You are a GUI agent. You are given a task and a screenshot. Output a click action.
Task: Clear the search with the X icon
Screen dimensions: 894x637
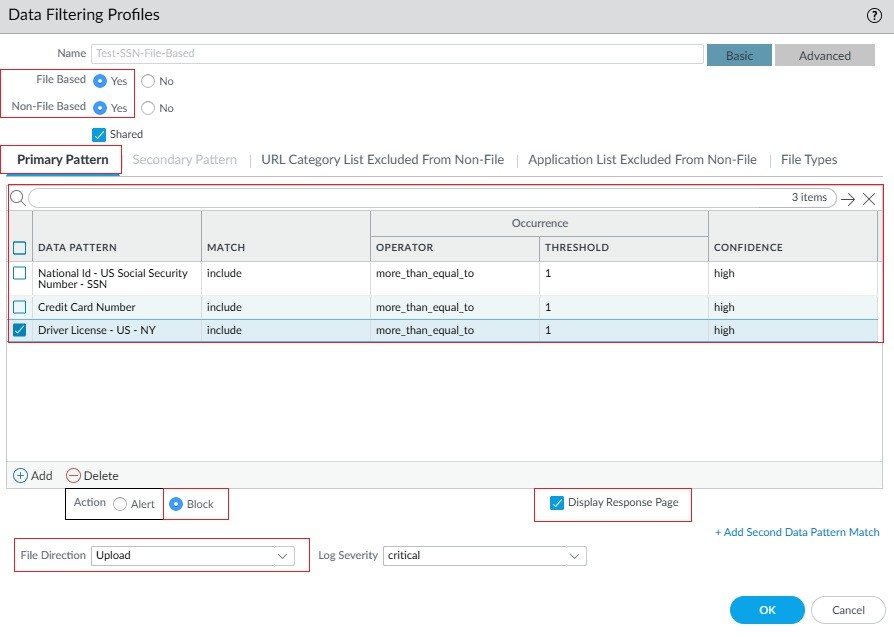[869, 199]
